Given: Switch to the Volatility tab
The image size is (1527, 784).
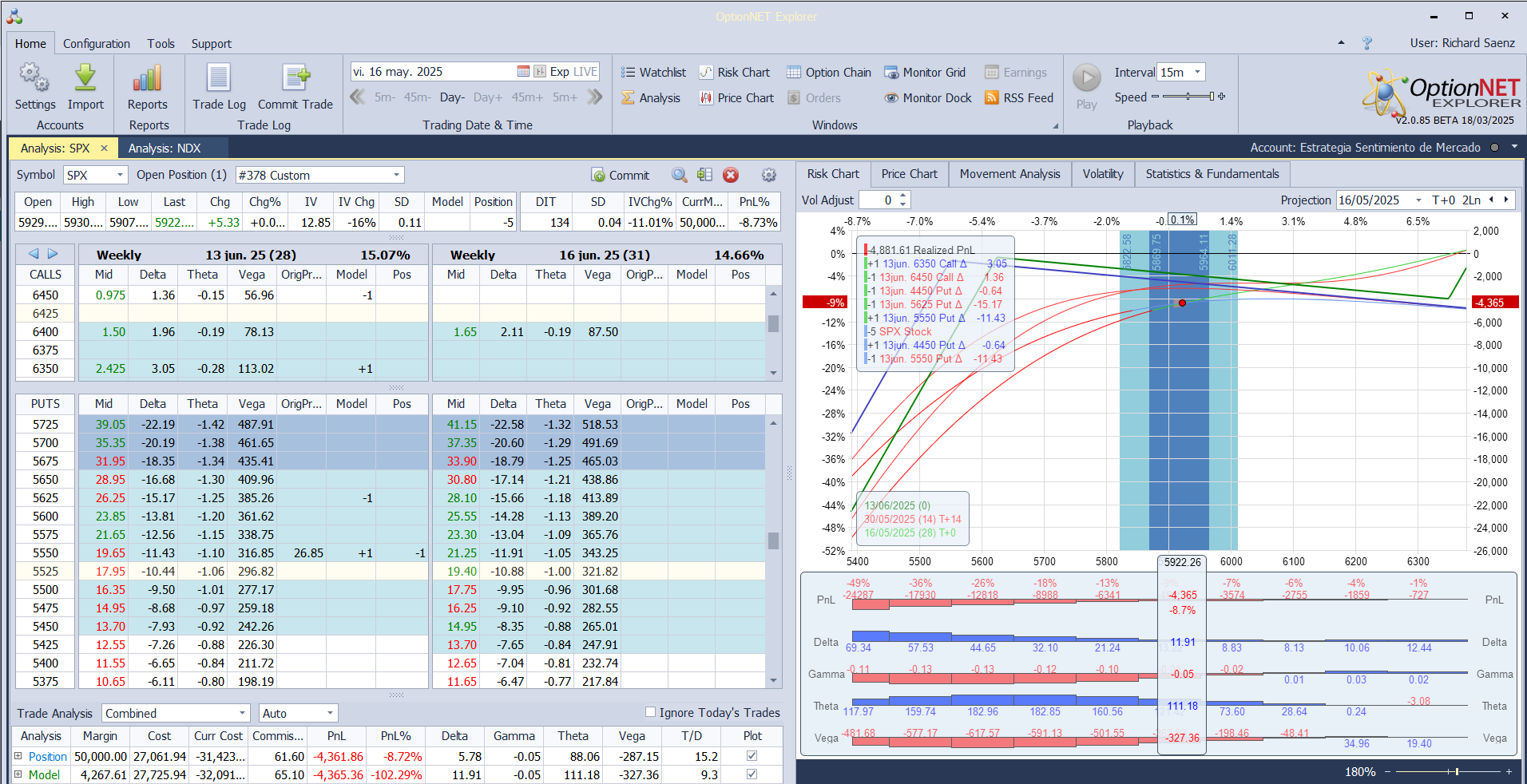Looking at the screenshot, I should (1103, 174).
